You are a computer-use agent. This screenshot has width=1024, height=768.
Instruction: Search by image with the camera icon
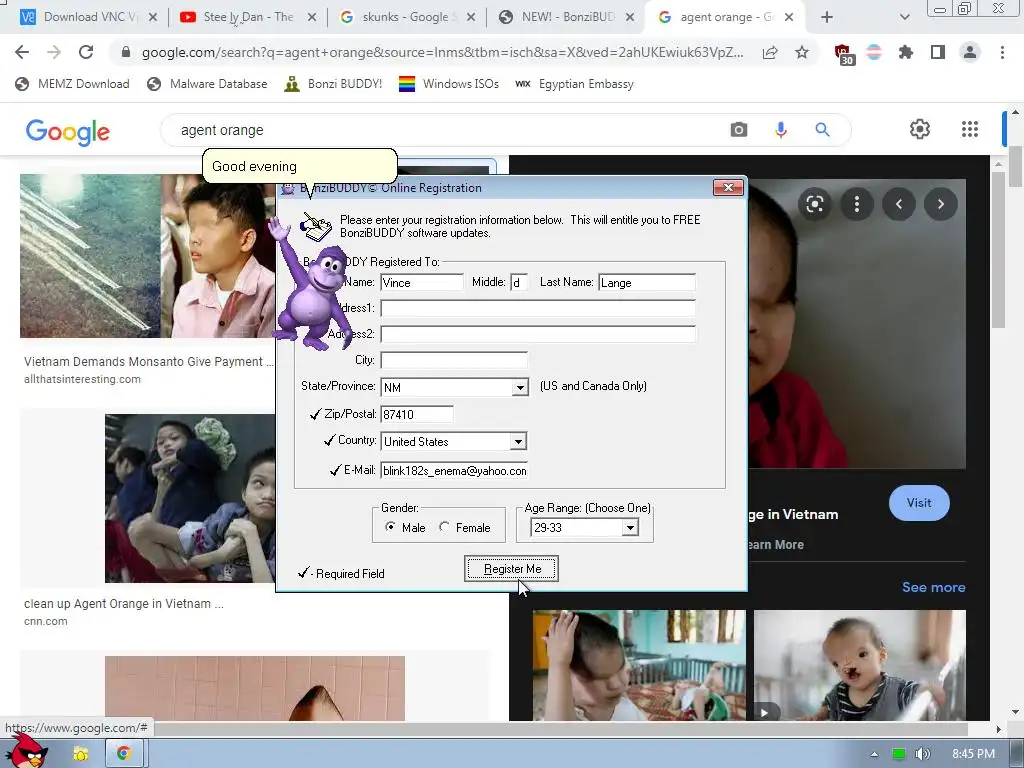pos(739,130)
